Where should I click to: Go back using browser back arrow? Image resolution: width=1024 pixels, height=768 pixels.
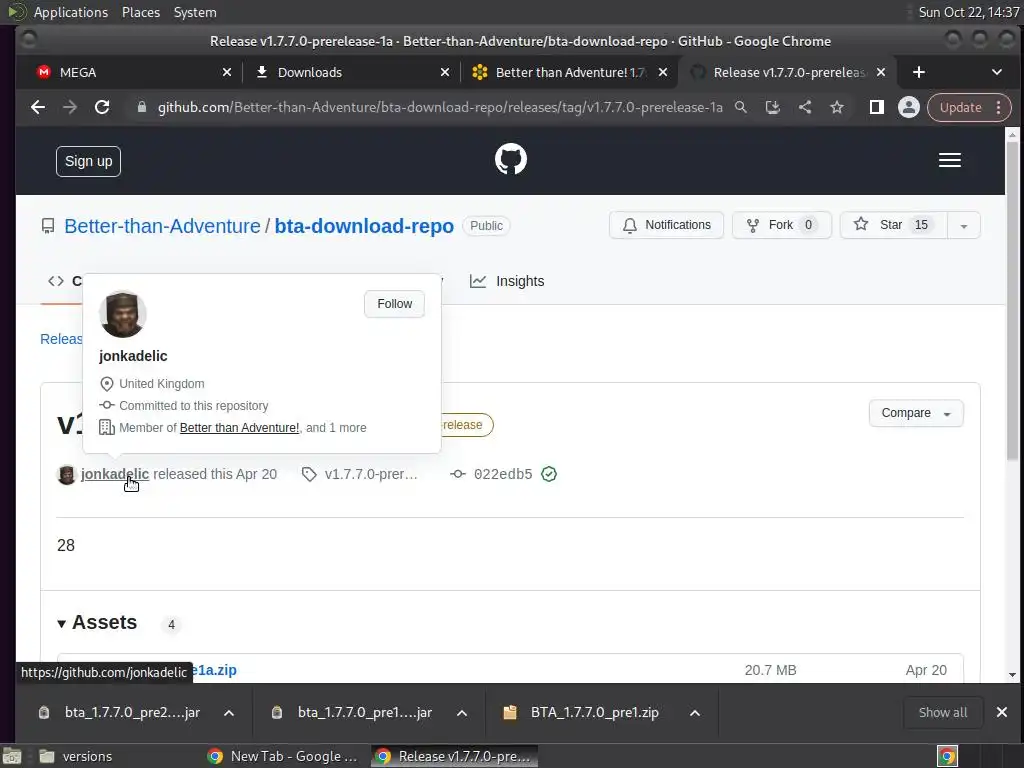tap(38, 107)
